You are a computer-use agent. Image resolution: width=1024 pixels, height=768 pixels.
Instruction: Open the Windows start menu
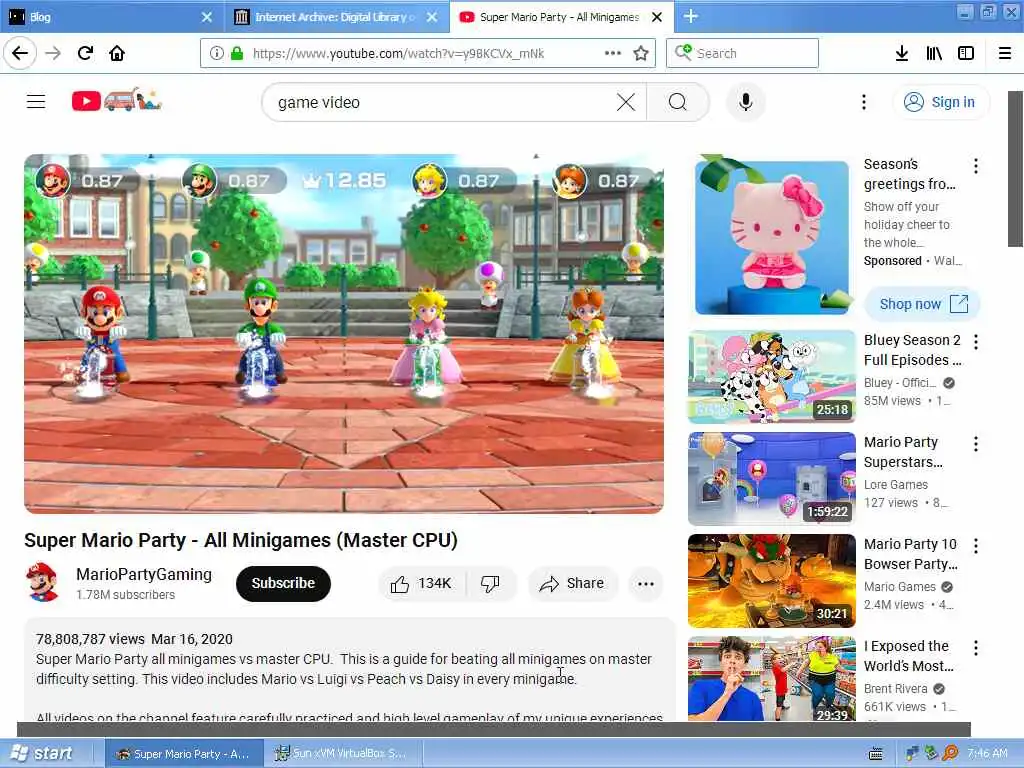point(43,753)
